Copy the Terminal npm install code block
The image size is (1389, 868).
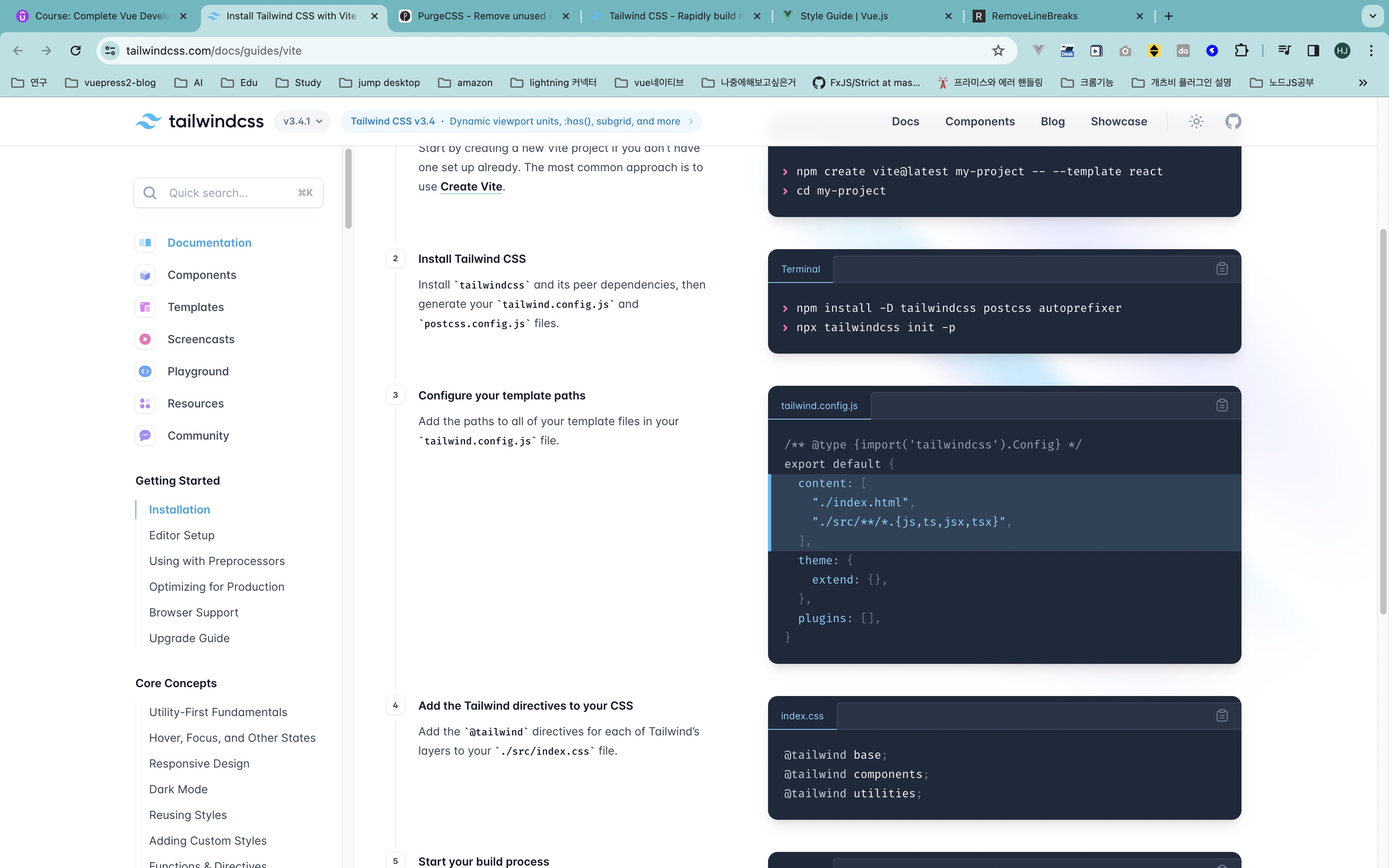[1222, 269]
